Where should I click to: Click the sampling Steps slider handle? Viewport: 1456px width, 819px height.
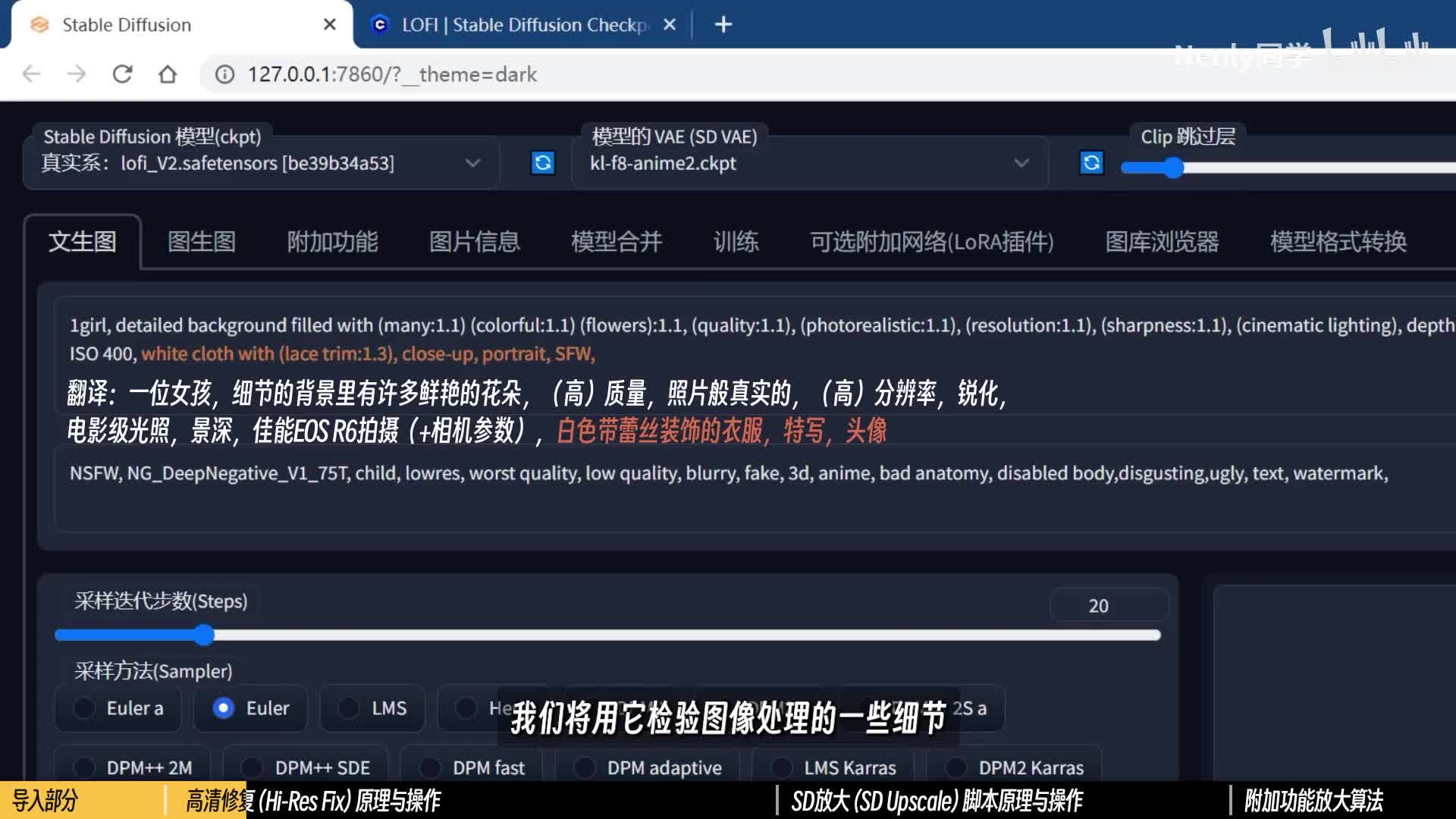(203, 635)
